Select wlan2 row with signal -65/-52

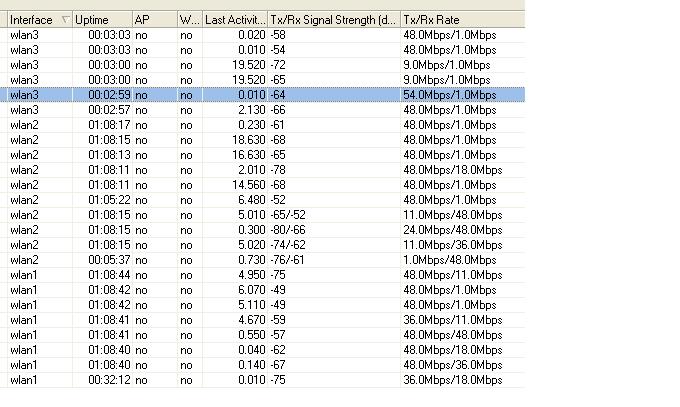tap(262, 215)
